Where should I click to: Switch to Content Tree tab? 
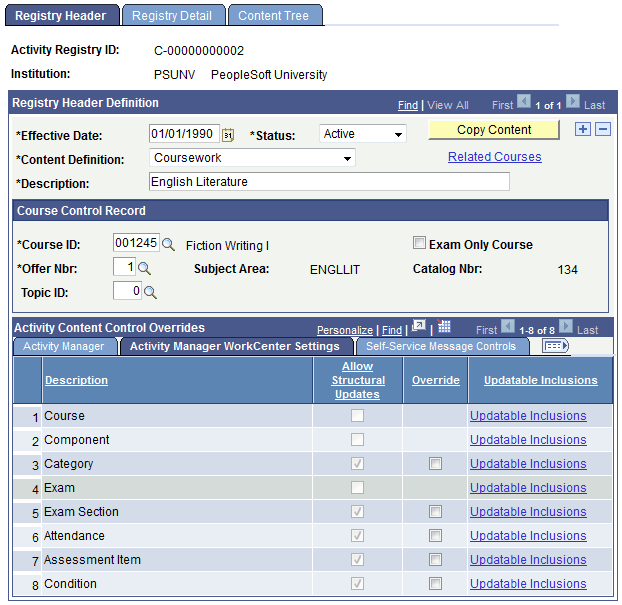pyautogui.click(x=274, y=15)
